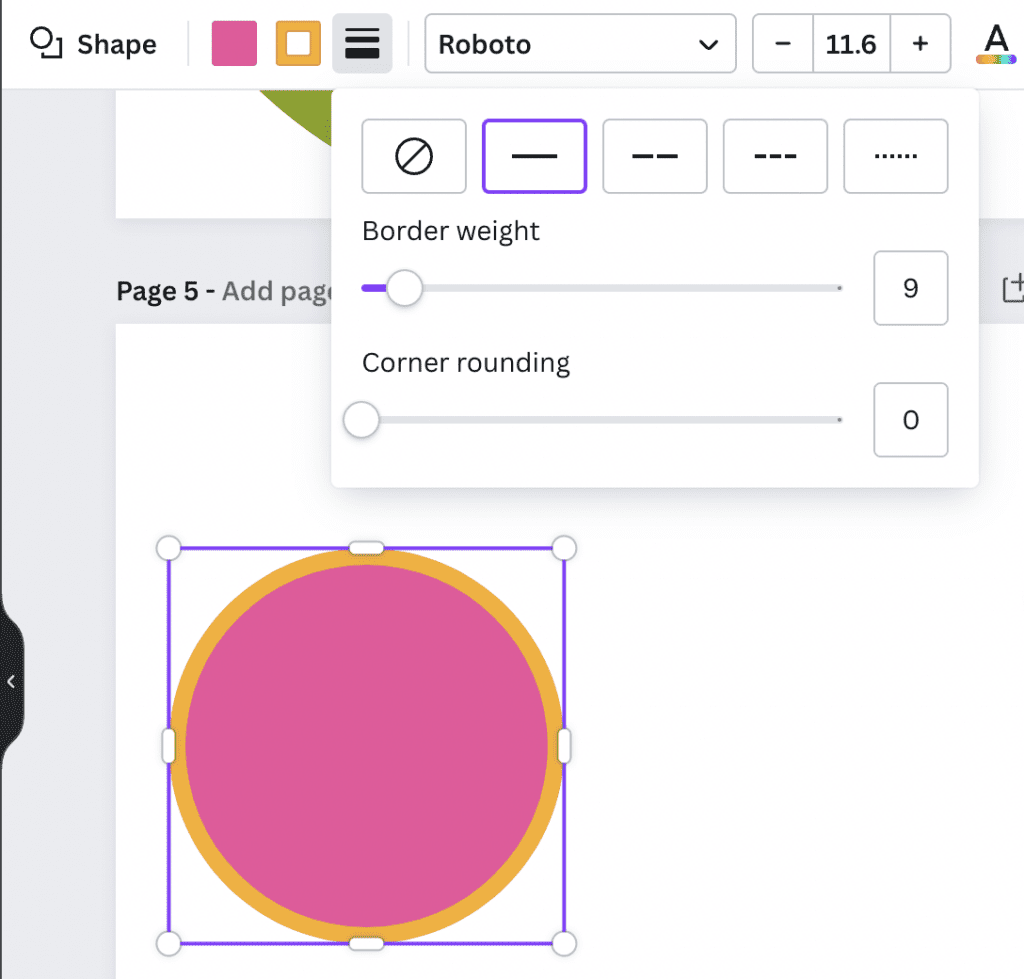This screenshot has width=1024, height=979.
Task: Click the Border weight slider handle
Action: click(404, 288)
